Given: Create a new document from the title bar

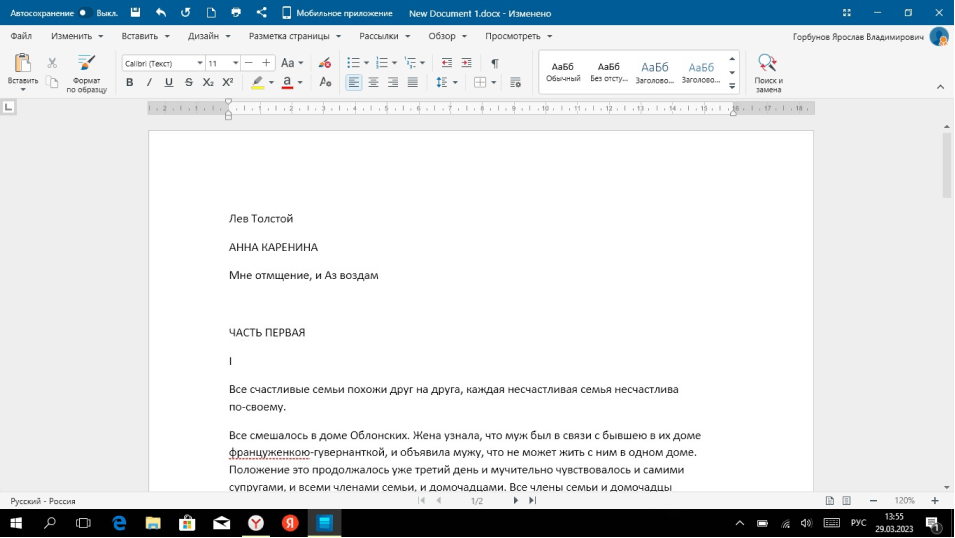Looking at the screenshot, I should (x=211, y=13).
